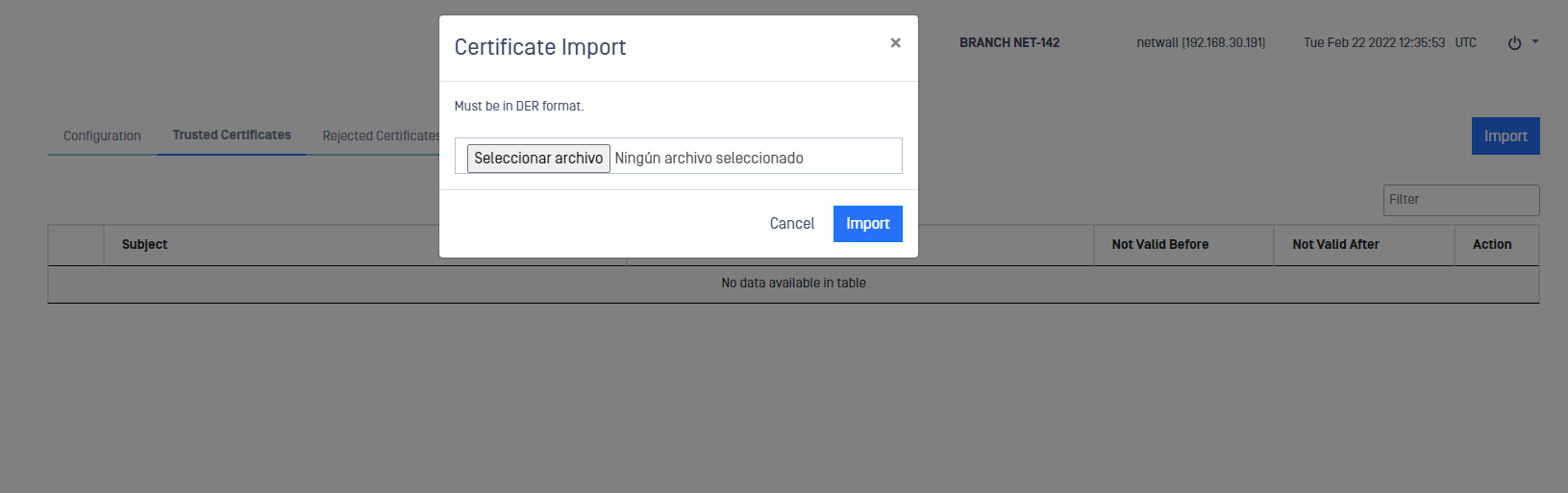This screenshot has width=1568, height=493.
Task: Click the power icon in header
Action: 1514,43
